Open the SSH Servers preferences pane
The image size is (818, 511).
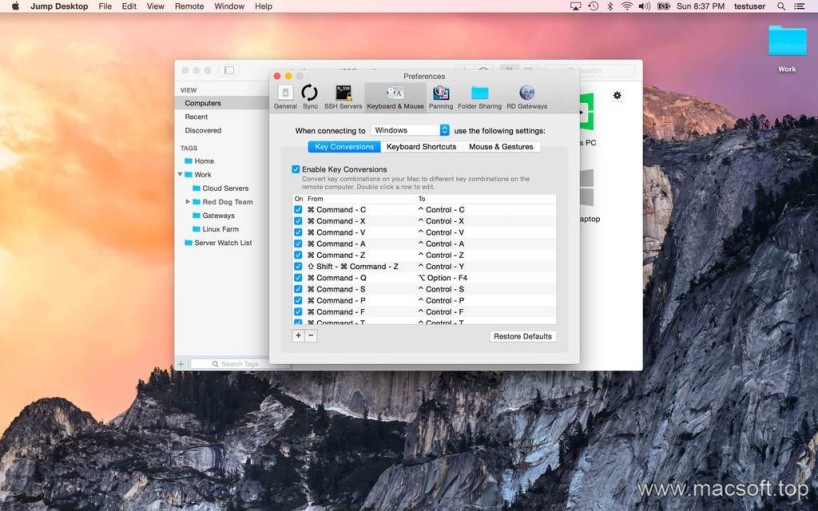(343, 96)
